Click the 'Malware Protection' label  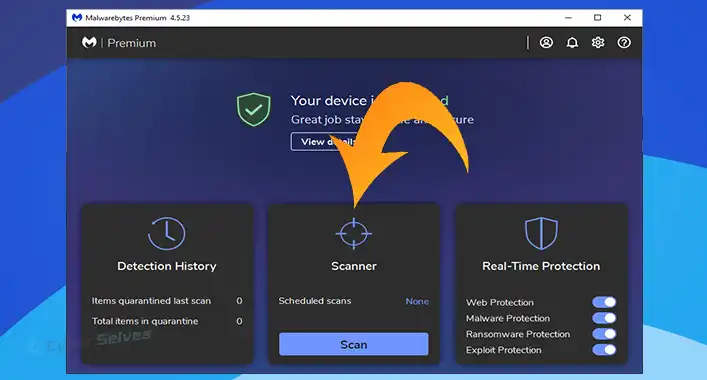pos(508,318)
